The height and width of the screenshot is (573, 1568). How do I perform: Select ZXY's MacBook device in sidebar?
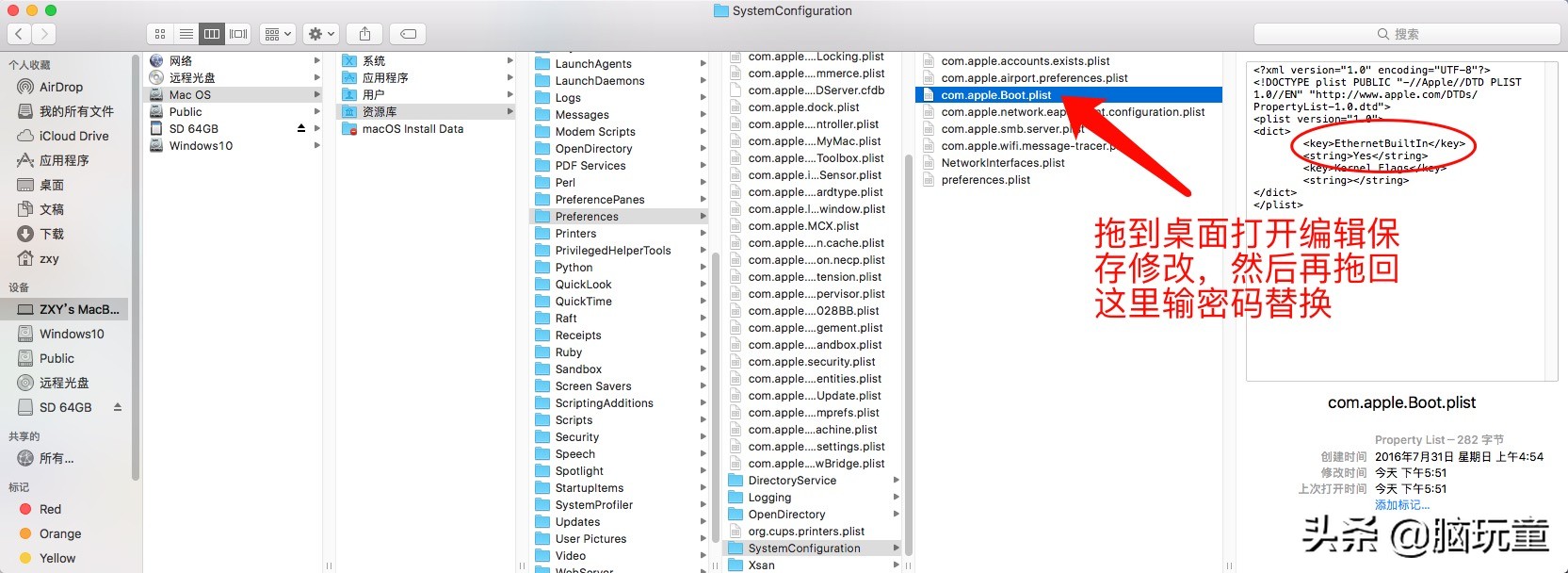[62, 309]
